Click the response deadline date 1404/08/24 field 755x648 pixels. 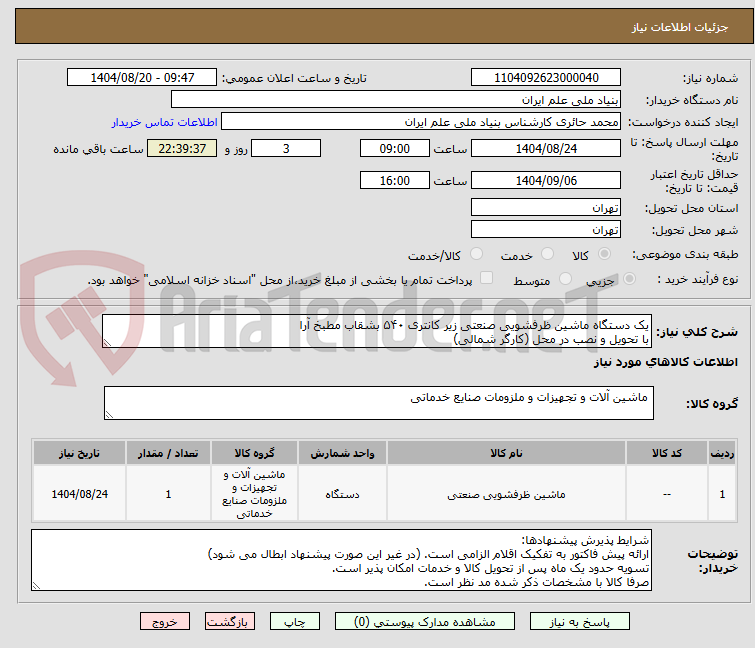pos(546,148)
